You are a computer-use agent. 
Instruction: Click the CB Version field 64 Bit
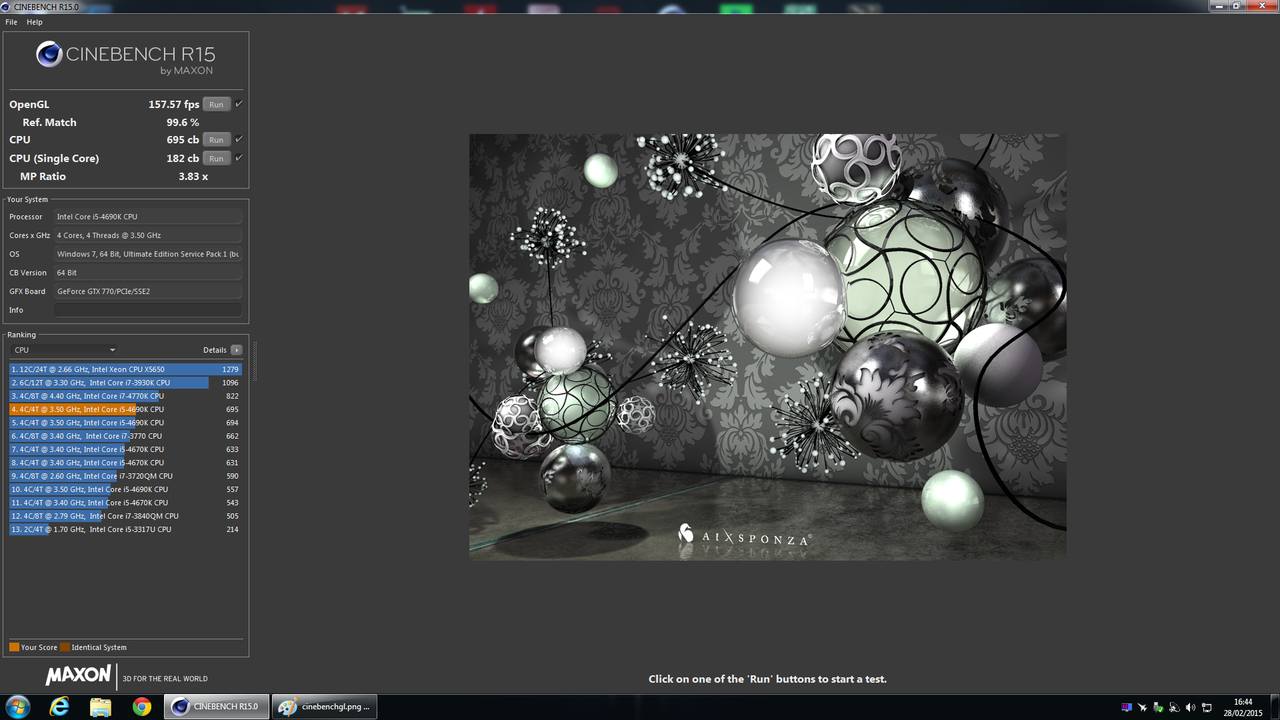(x=148, y=272)
